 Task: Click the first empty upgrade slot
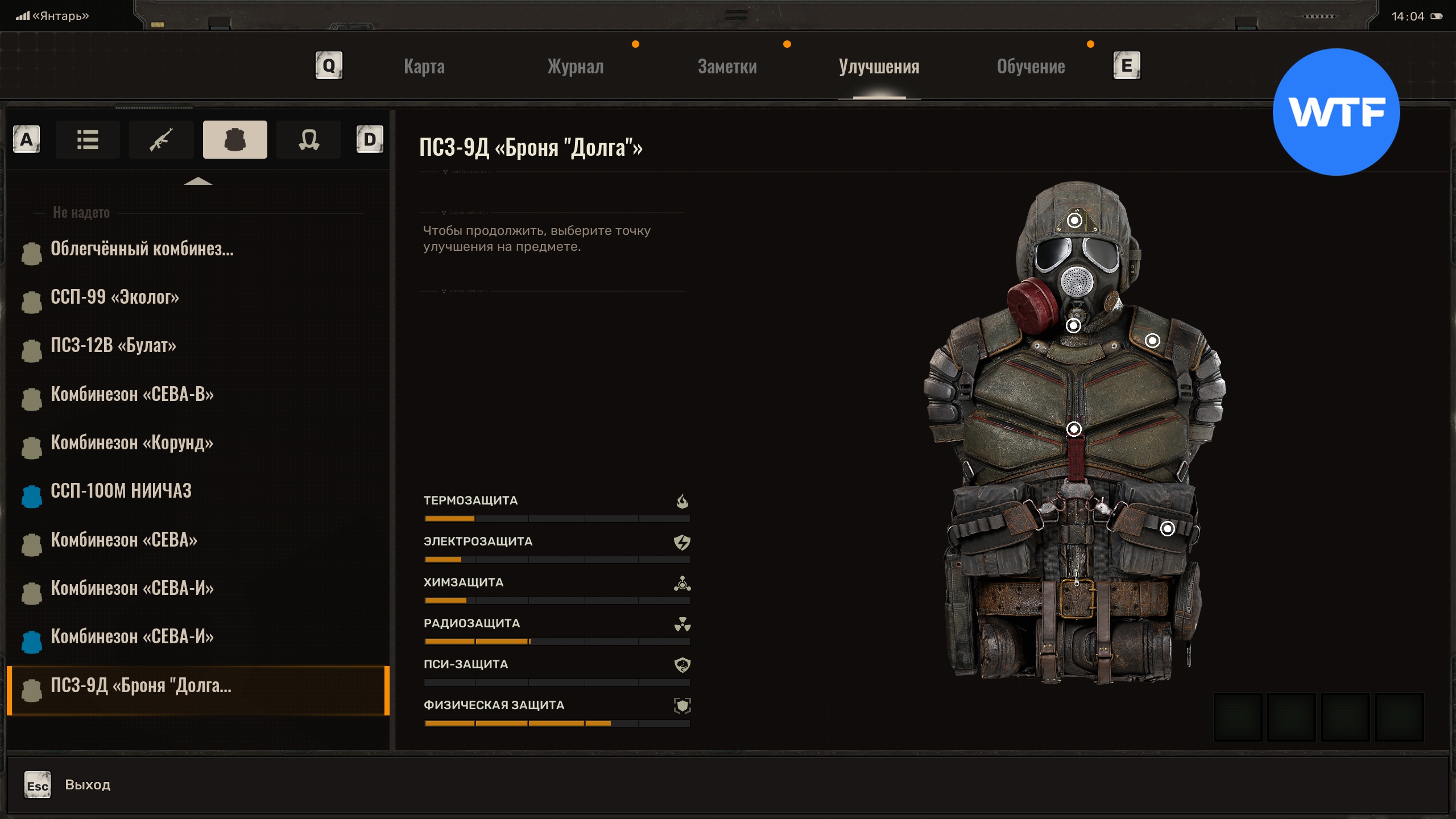coord(1238,717)
